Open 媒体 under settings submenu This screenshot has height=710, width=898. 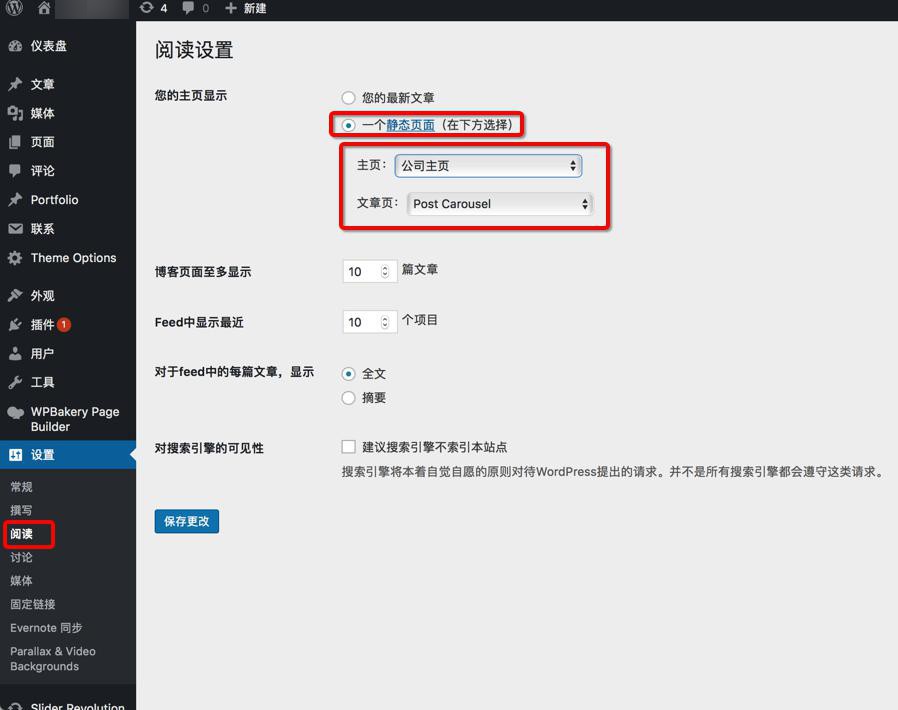tap(21, 581)
